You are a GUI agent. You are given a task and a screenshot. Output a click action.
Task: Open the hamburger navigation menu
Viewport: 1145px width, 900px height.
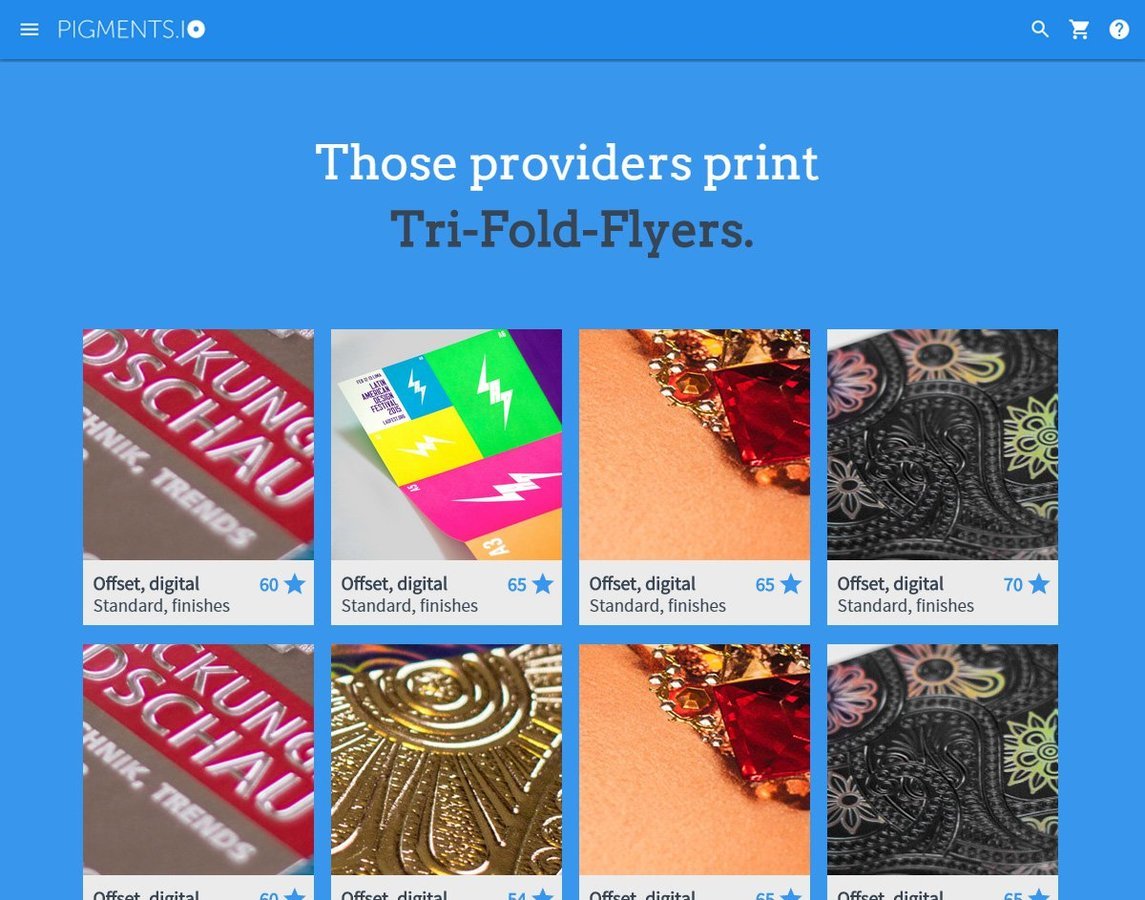pos(29,29)
